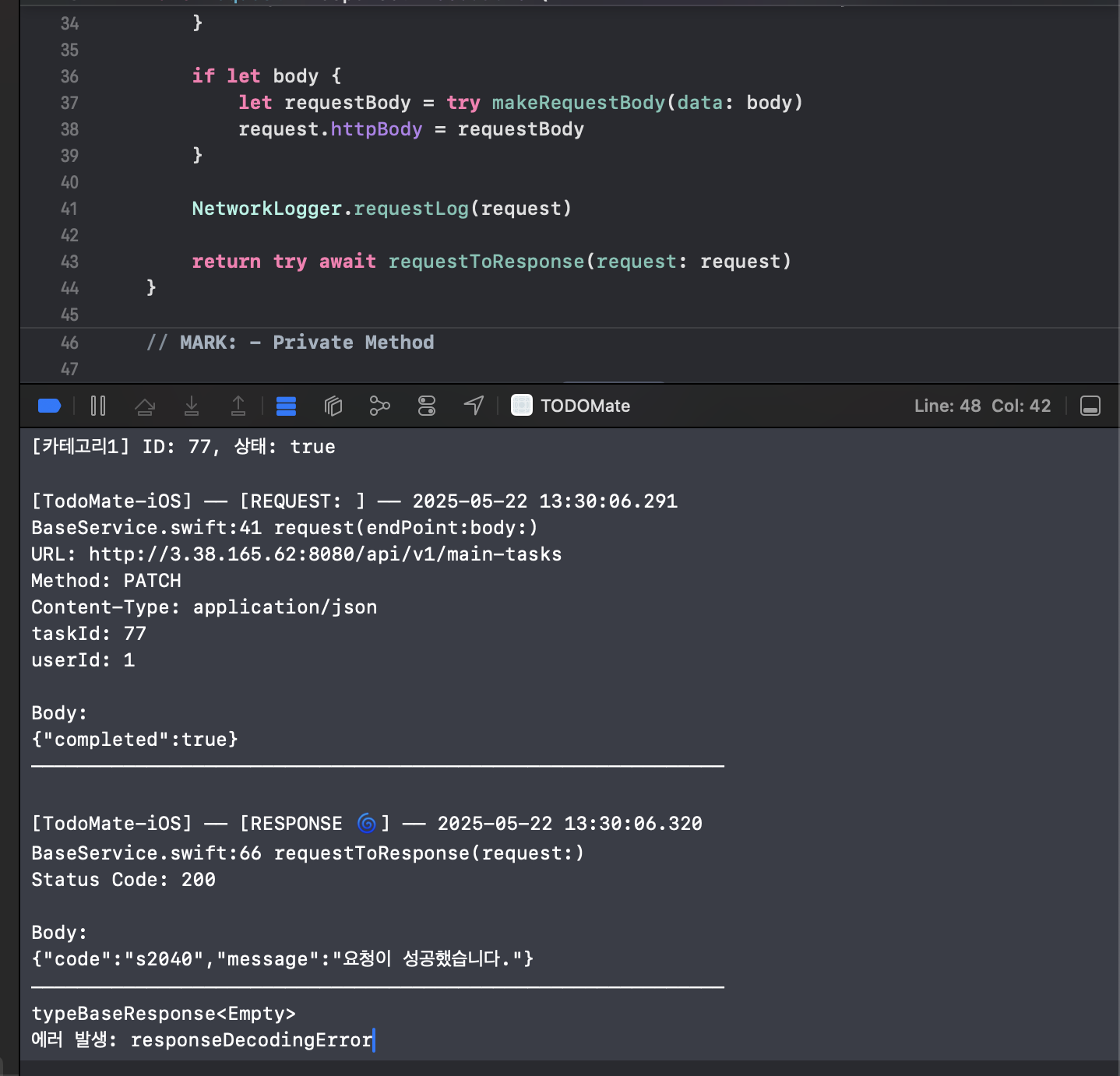Click the Status Code: 200 line
The image size is (1120, 1076).
click(123, 880)
